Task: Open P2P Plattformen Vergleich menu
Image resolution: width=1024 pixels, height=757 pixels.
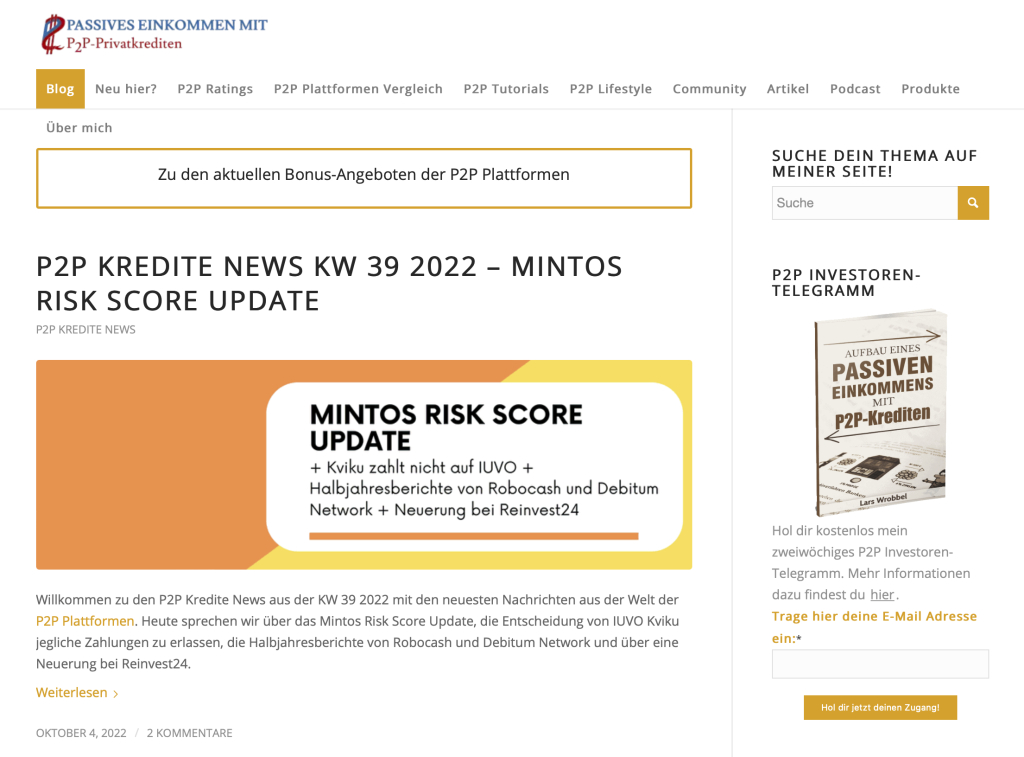Action: click(x=358, y=89)
